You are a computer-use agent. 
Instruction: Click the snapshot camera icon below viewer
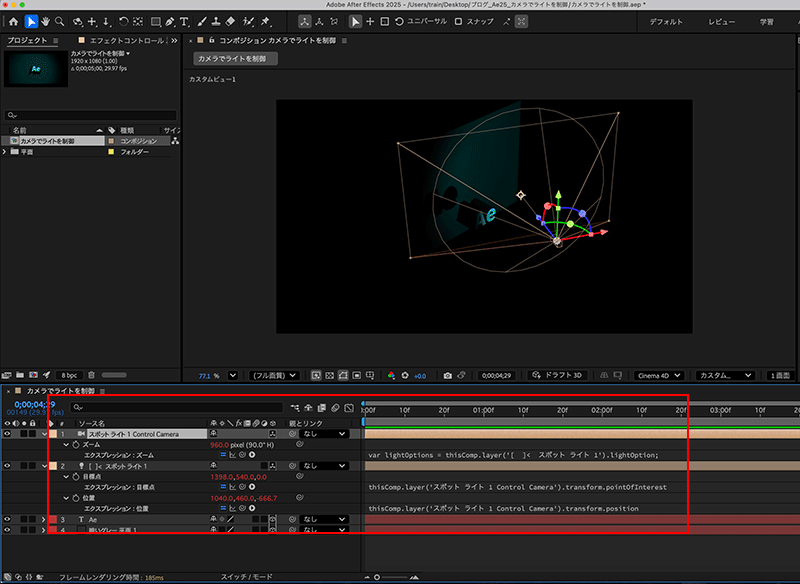coord(447,375)
